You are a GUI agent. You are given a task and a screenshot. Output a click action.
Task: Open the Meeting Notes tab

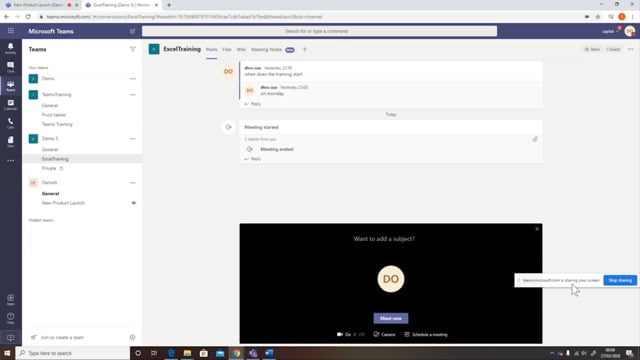coord(266,49)
